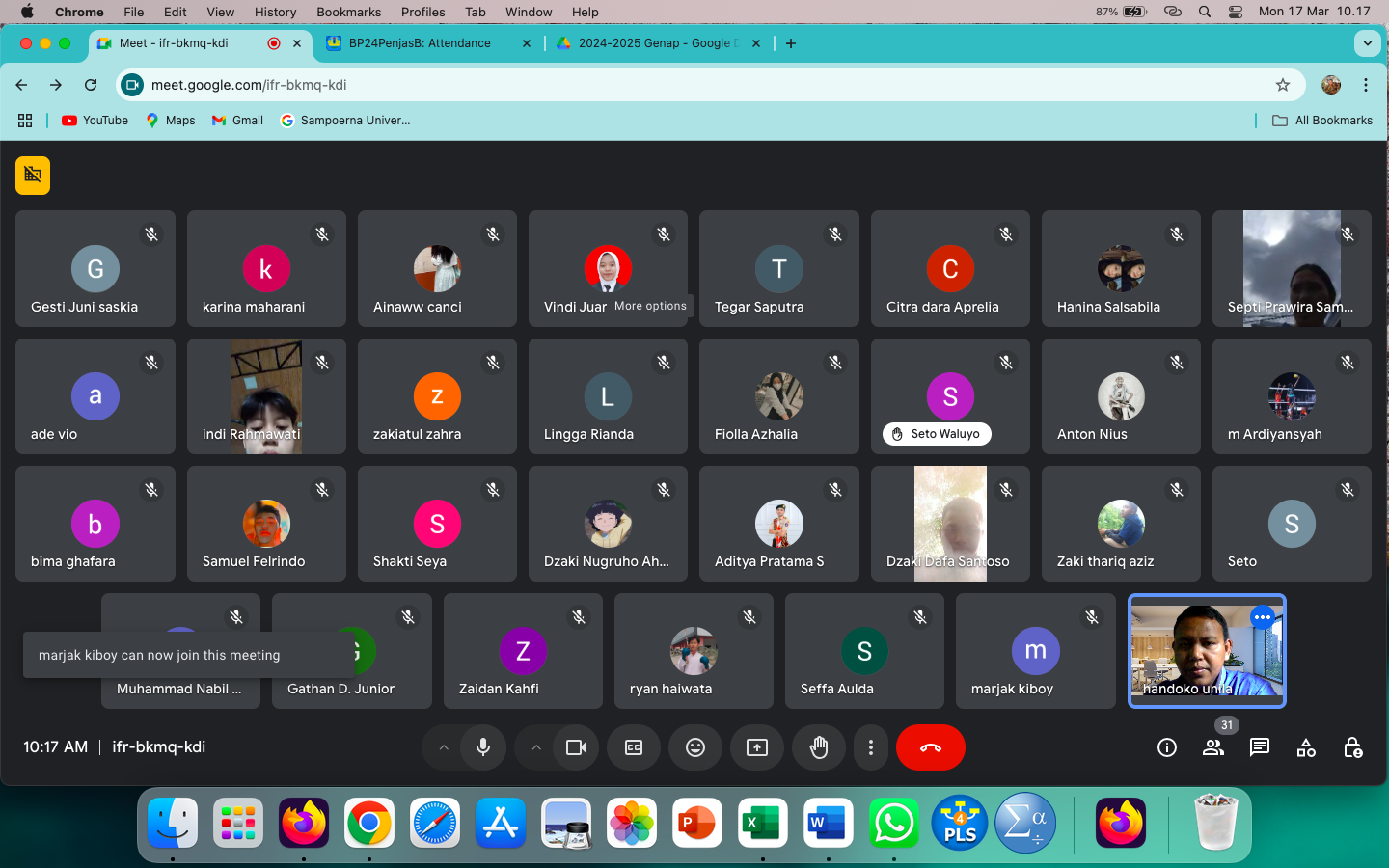Click the Seto Waluyo raised-hand label
The image size is (1389, 868).
tap(937, 434)
